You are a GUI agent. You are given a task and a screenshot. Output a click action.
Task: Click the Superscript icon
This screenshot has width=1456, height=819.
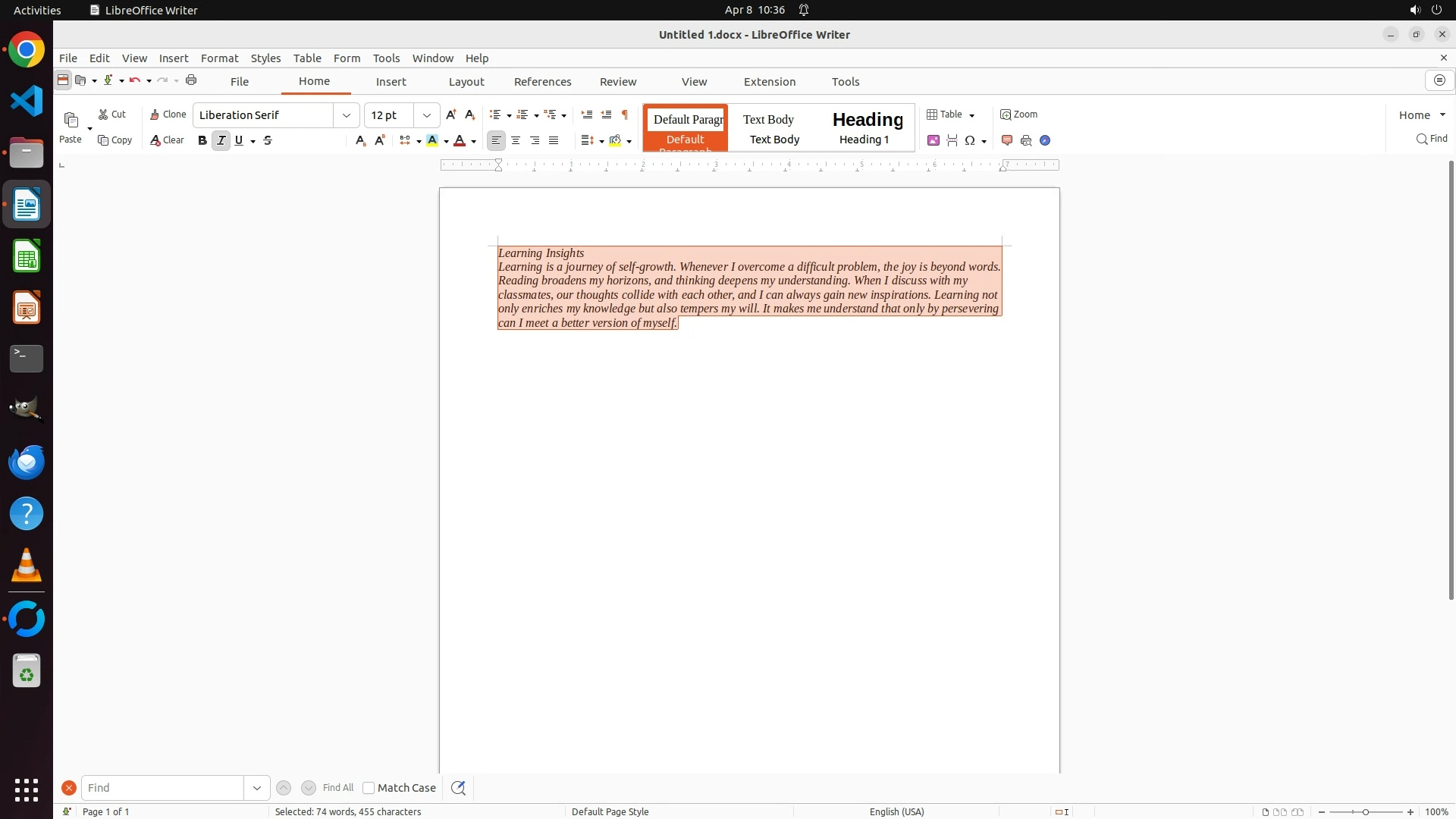pos(380,140)
